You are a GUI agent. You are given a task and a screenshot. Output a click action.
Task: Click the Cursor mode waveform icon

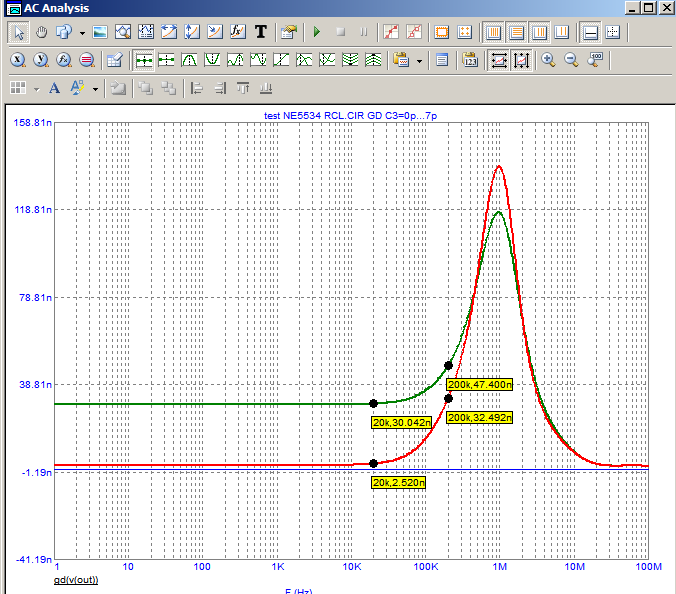146,32
